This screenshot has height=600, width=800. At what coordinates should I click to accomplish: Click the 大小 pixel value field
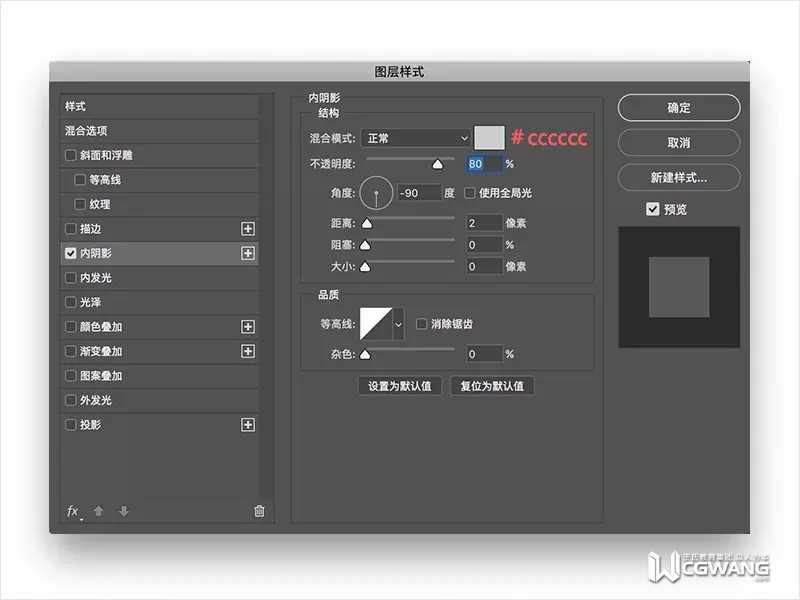[484, 266]
